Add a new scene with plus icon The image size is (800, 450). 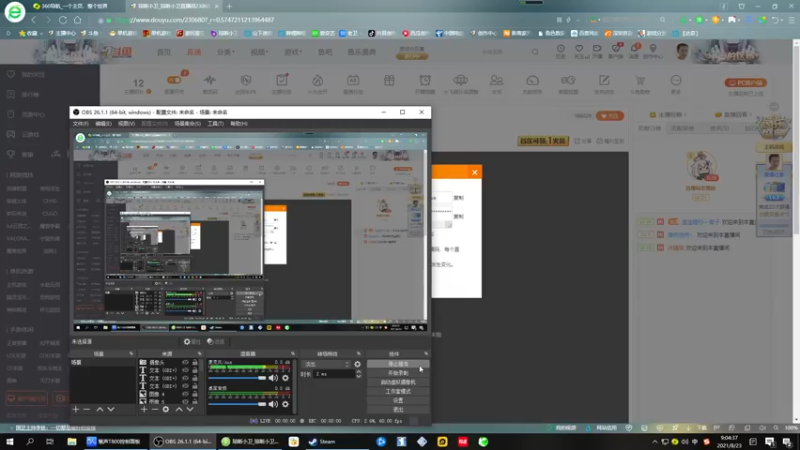76,409
